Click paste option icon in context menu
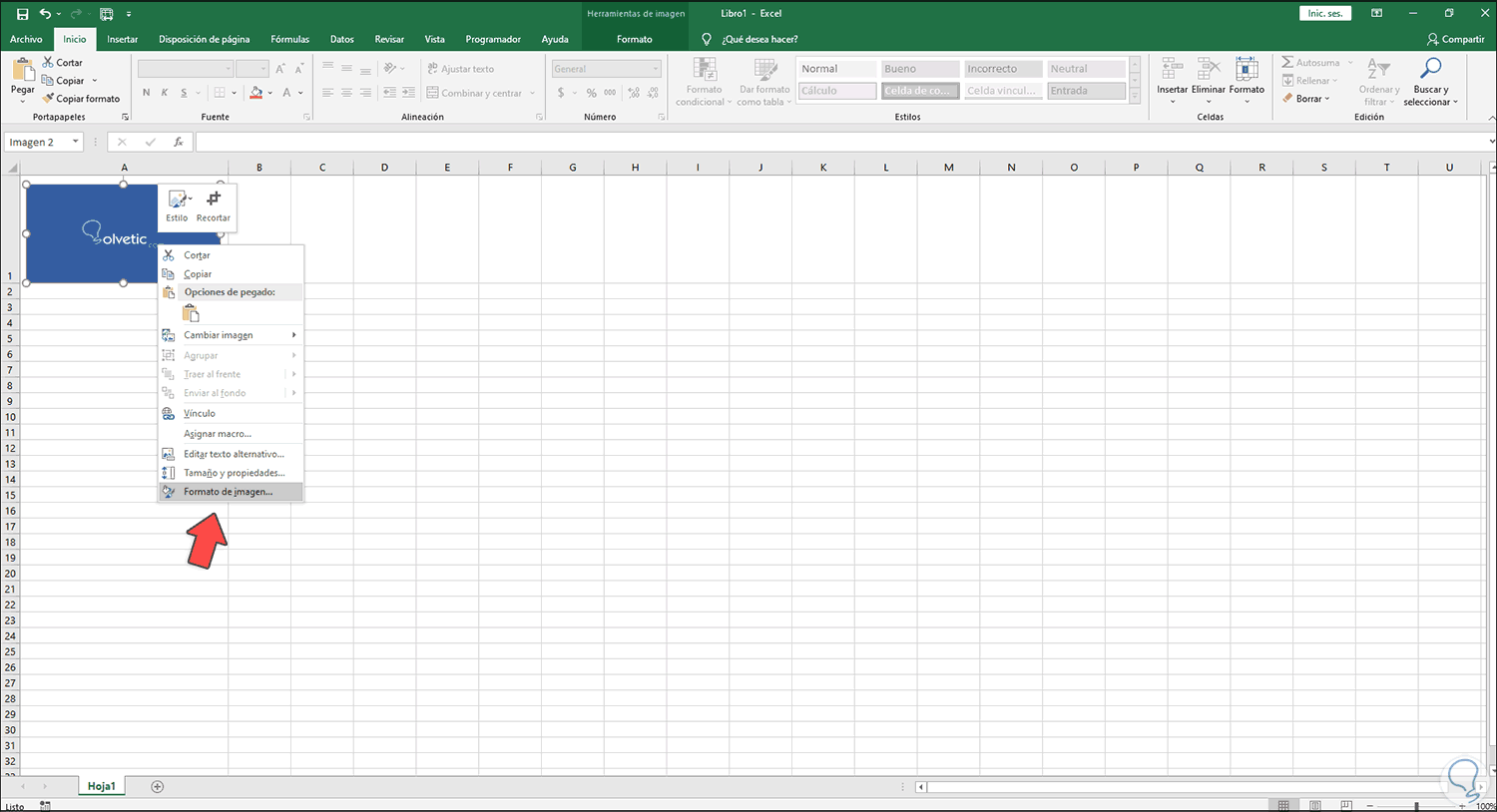 click(191, 314)
